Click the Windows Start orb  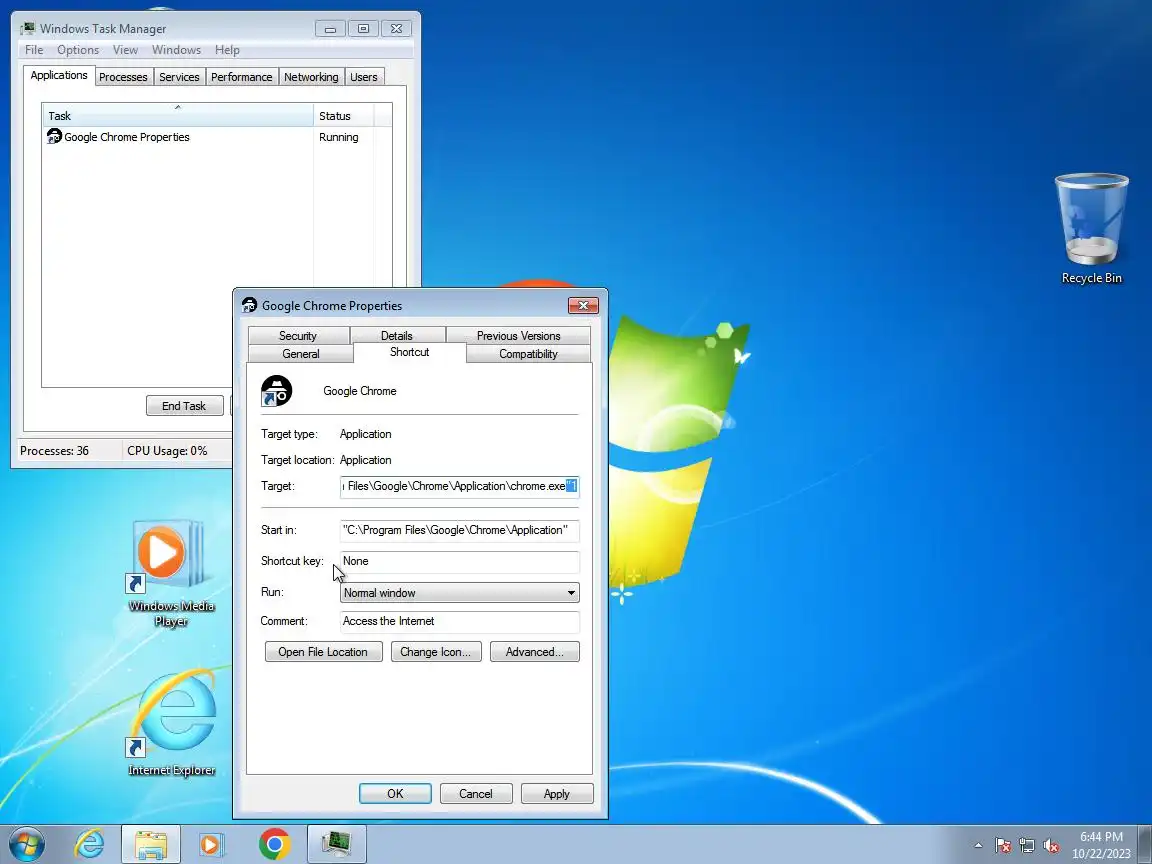coord(26,845)
